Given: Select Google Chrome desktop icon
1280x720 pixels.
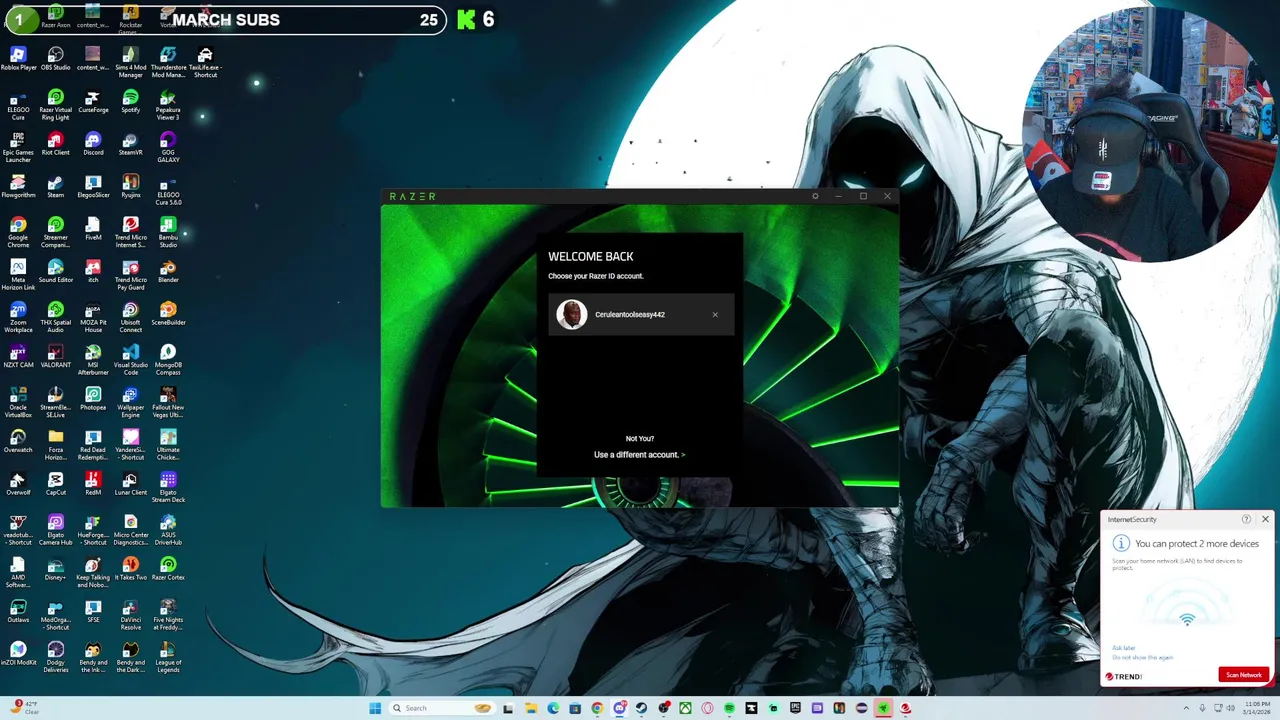Looking at the screenshot, I should point(18,233).
